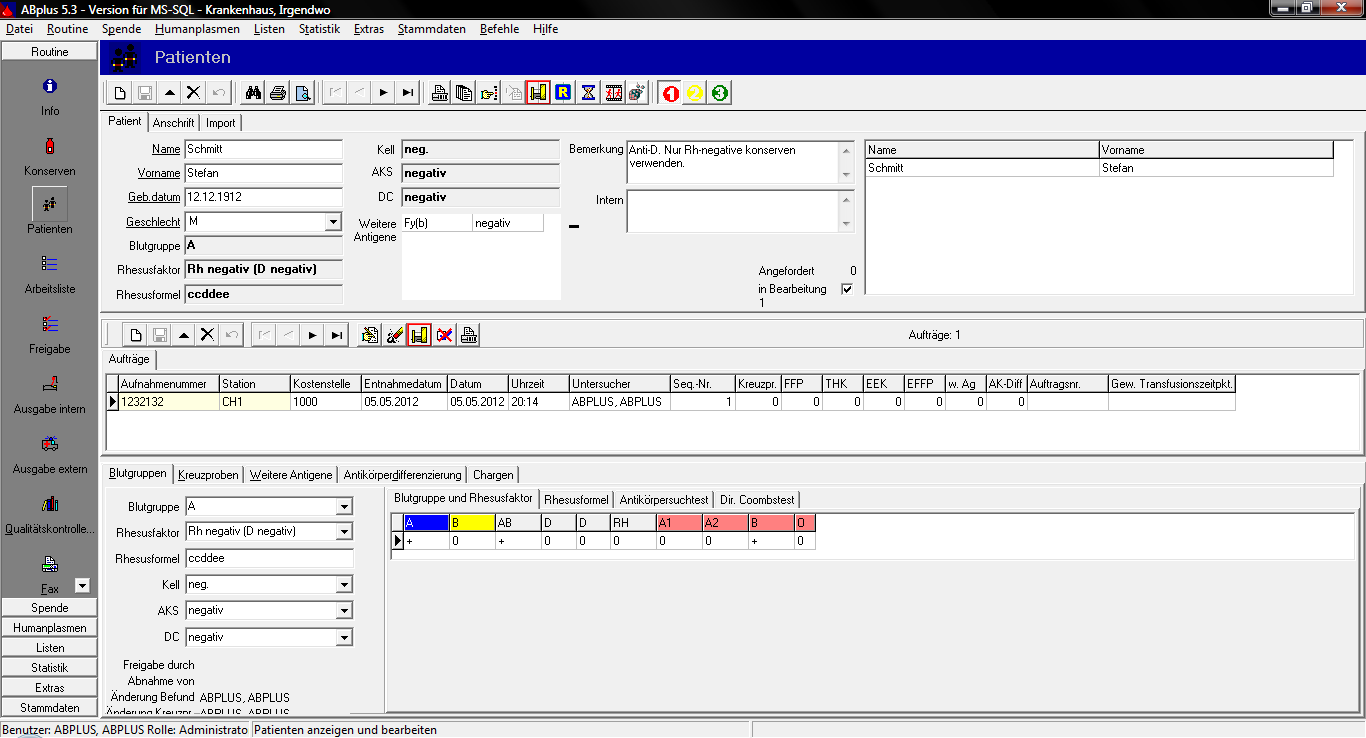Select the Antikörpersuchtest tab
Screen dimensions: 1366x738
664,499
